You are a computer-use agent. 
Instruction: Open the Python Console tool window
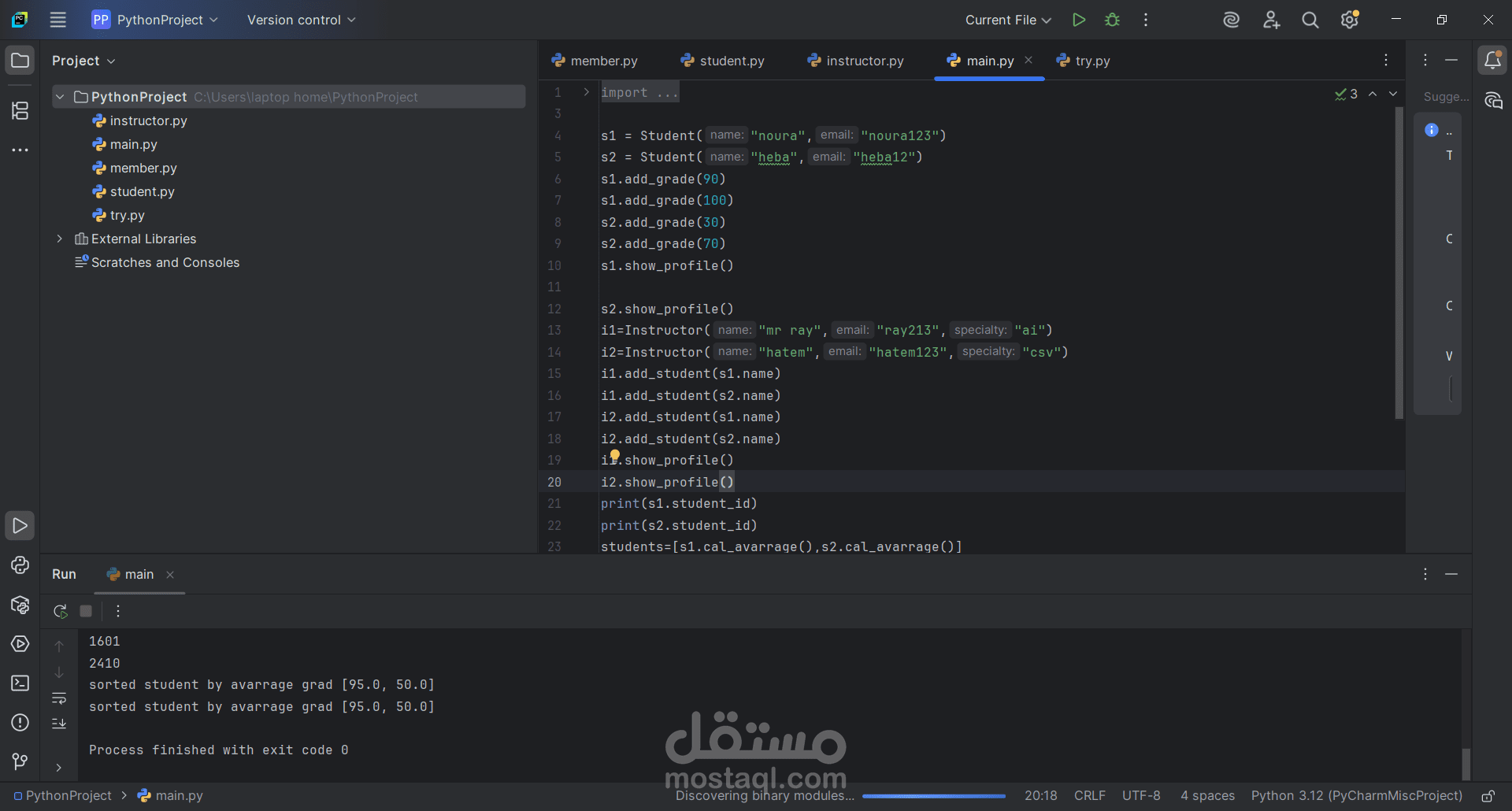[20, 565]
